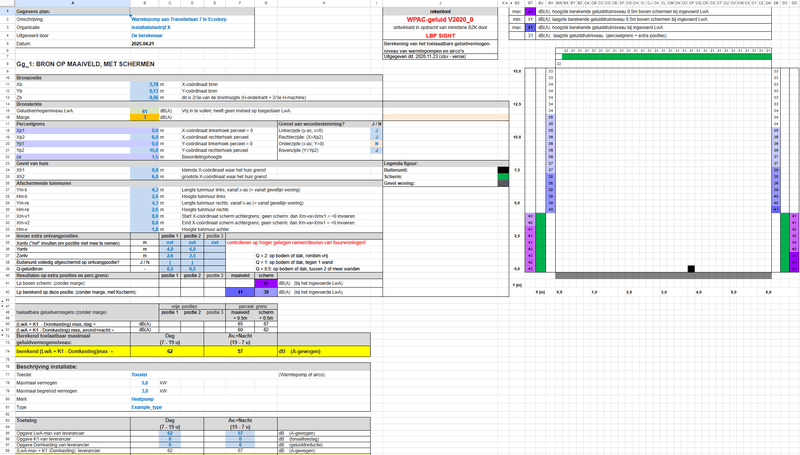
Task: Select Yontv positie 2 value 4,0
Action: click(192, 249)
